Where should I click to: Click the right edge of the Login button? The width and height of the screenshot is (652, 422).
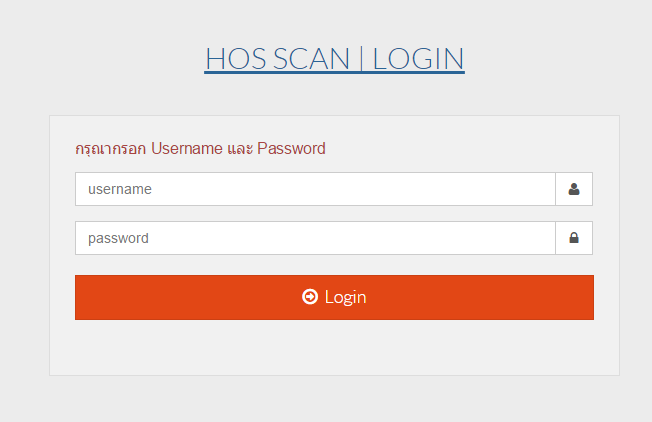pos(587,297)
